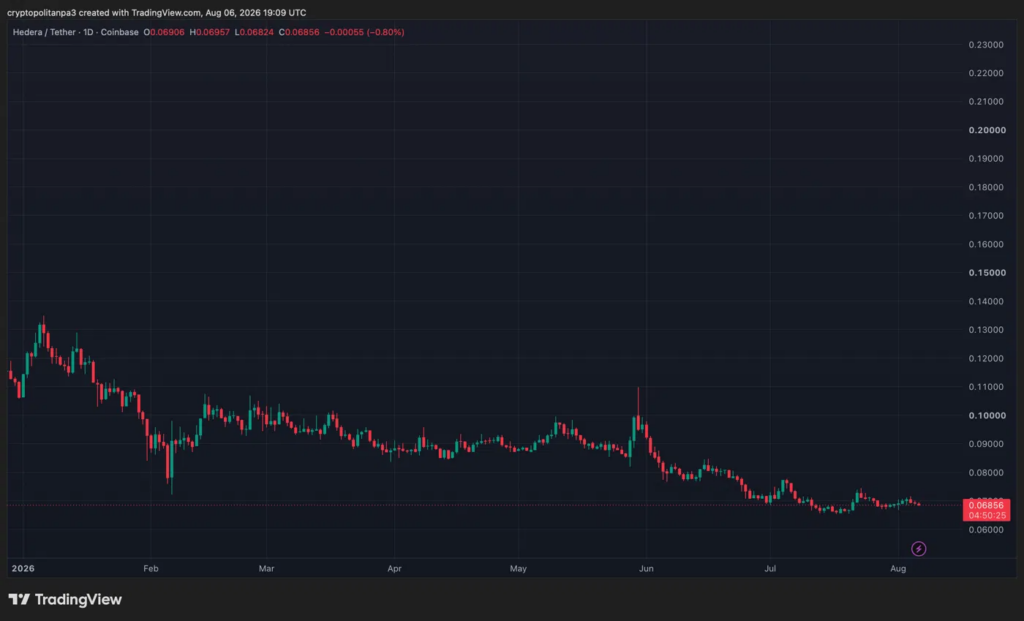1024x621 pixels.
Task: Click the 0.13000 price axis label
Action: [986, 330]
